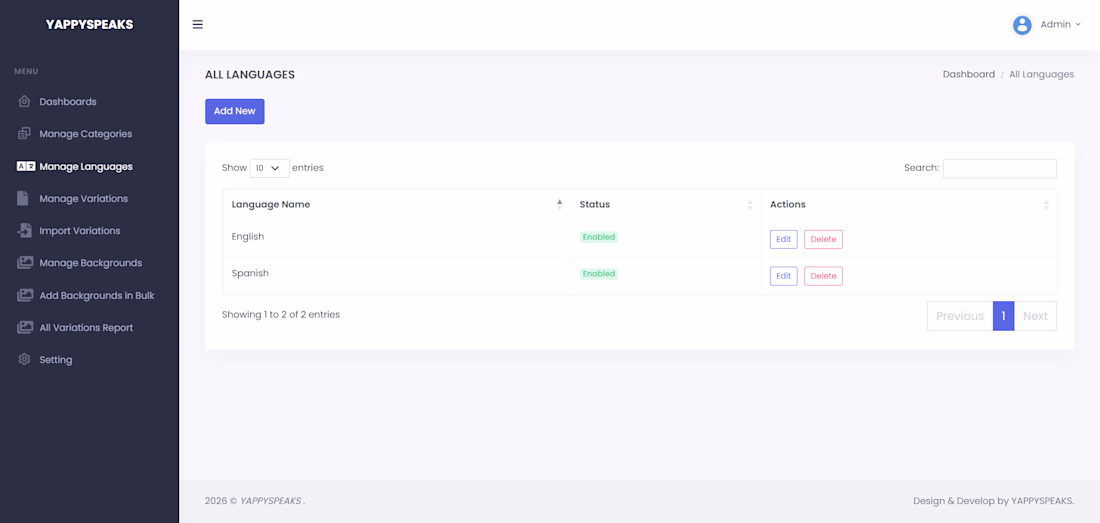Click the Previous pagination button
The image size is (1100, 523).
click(960, 316)
